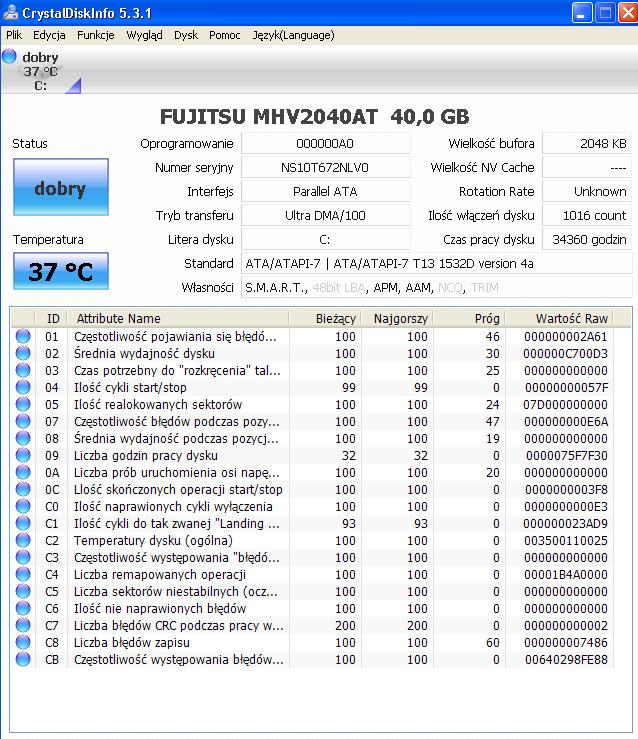Click the status orb of attribute C8
Viewport: 638px width, 739px height.
[x=23, y=642]
